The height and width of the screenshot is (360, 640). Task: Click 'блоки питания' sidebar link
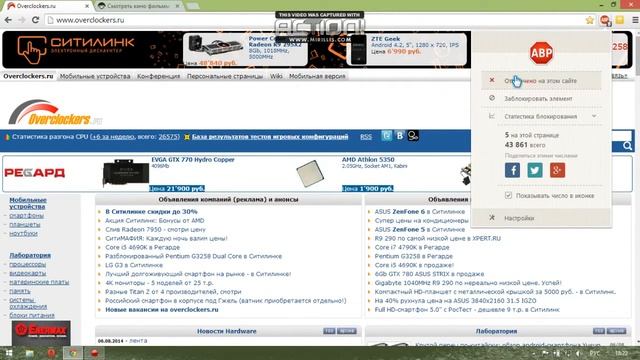point(32,315)
